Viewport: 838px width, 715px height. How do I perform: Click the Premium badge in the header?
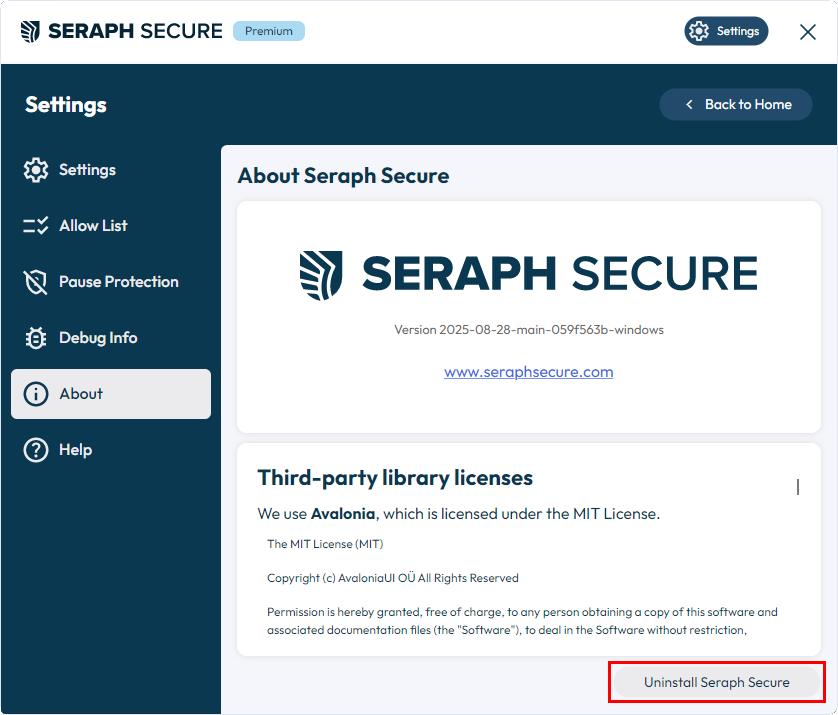point(269,31)
